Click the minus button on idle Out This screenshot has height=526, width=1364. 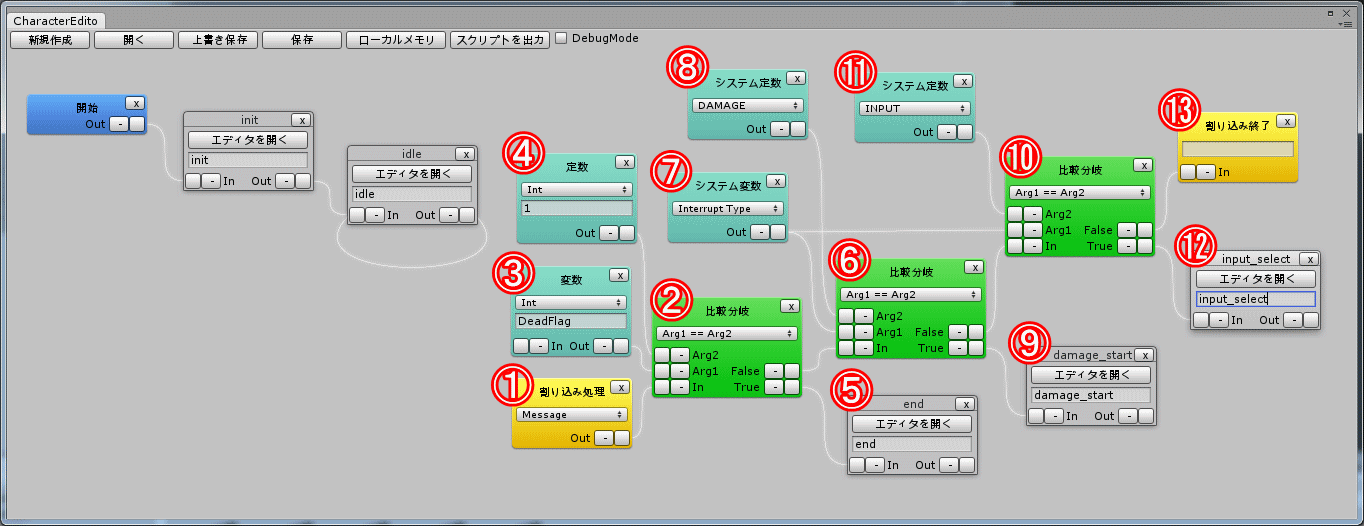[448, 215]
